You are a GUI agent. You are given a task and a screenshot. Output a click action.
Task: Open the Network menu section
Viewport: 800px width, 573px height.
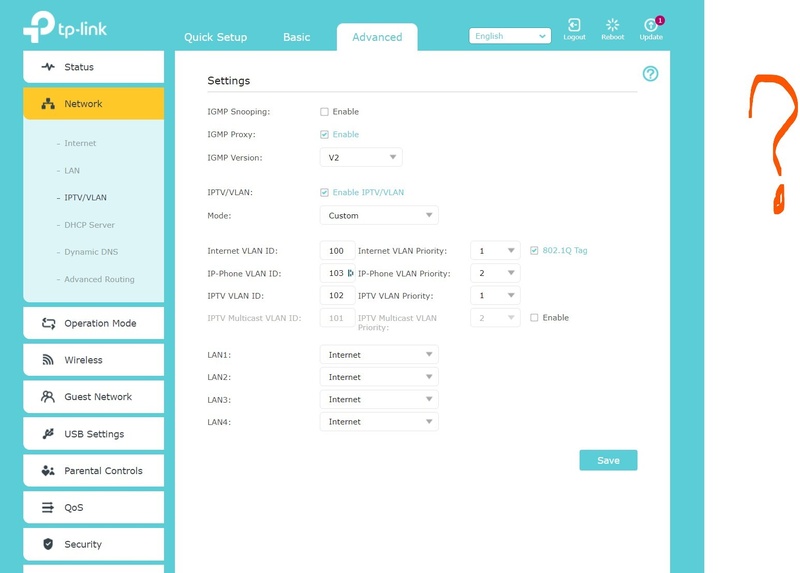point(93,104)
